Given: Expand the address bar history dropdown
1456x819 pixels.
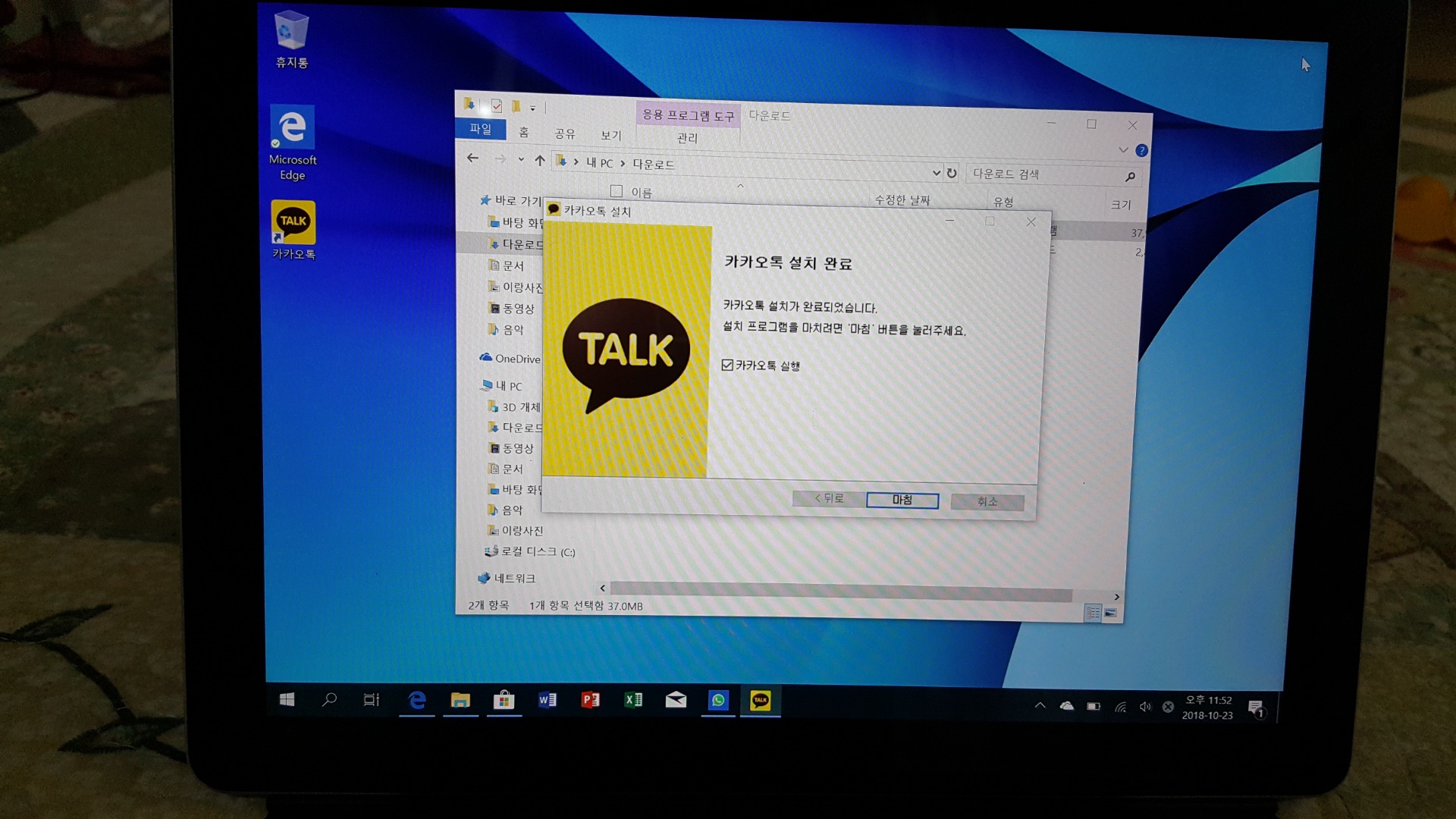Looking at the screenshot, I should (936, 173).
